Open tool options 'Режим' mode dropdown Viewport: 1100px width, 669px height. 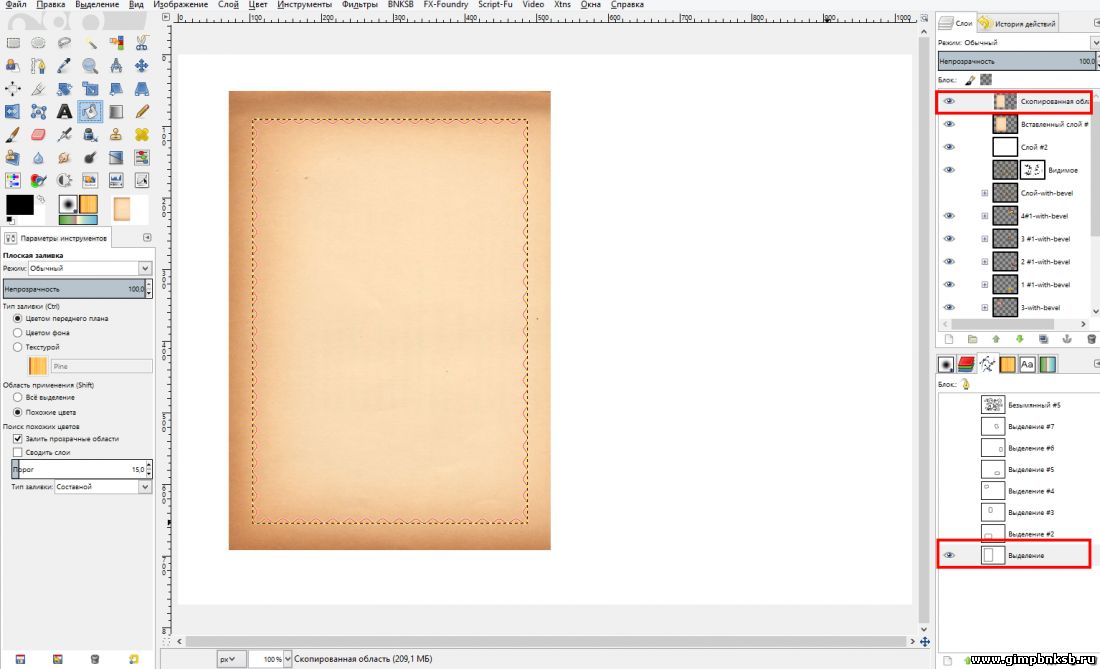pos(89,268)
